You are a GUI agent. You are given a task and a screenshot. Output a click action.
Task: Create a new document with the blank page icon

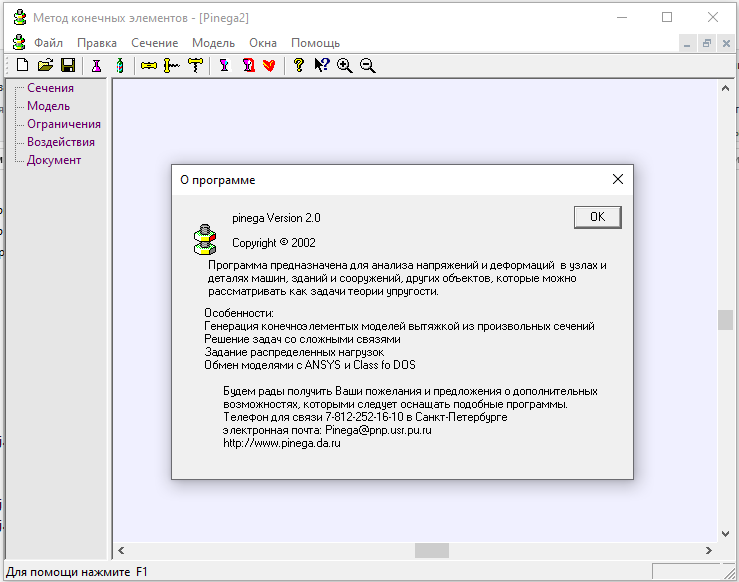click(22, 65)
